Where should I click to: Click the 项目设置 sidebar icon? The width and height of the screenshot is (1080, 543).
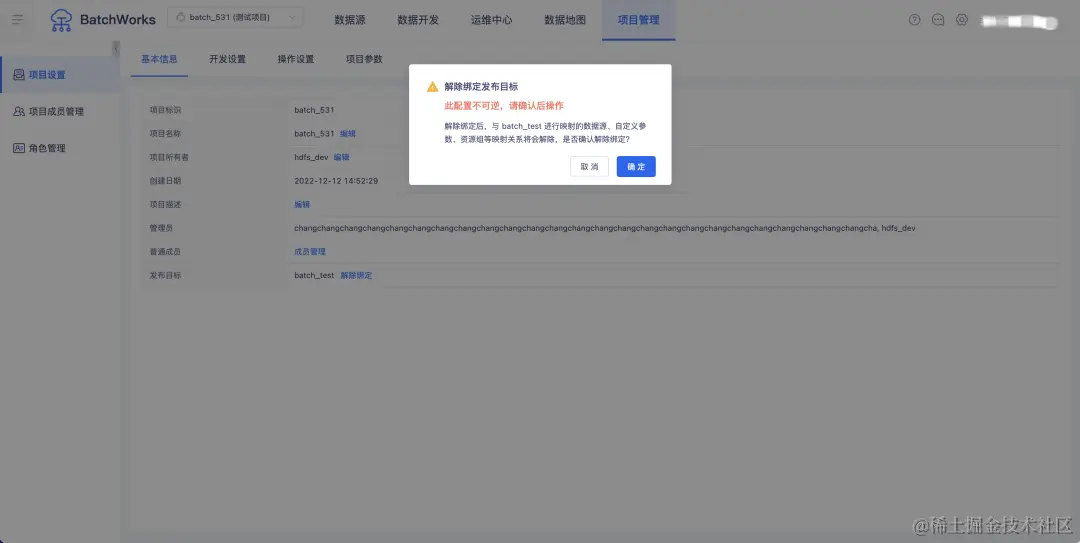(19, 74)
